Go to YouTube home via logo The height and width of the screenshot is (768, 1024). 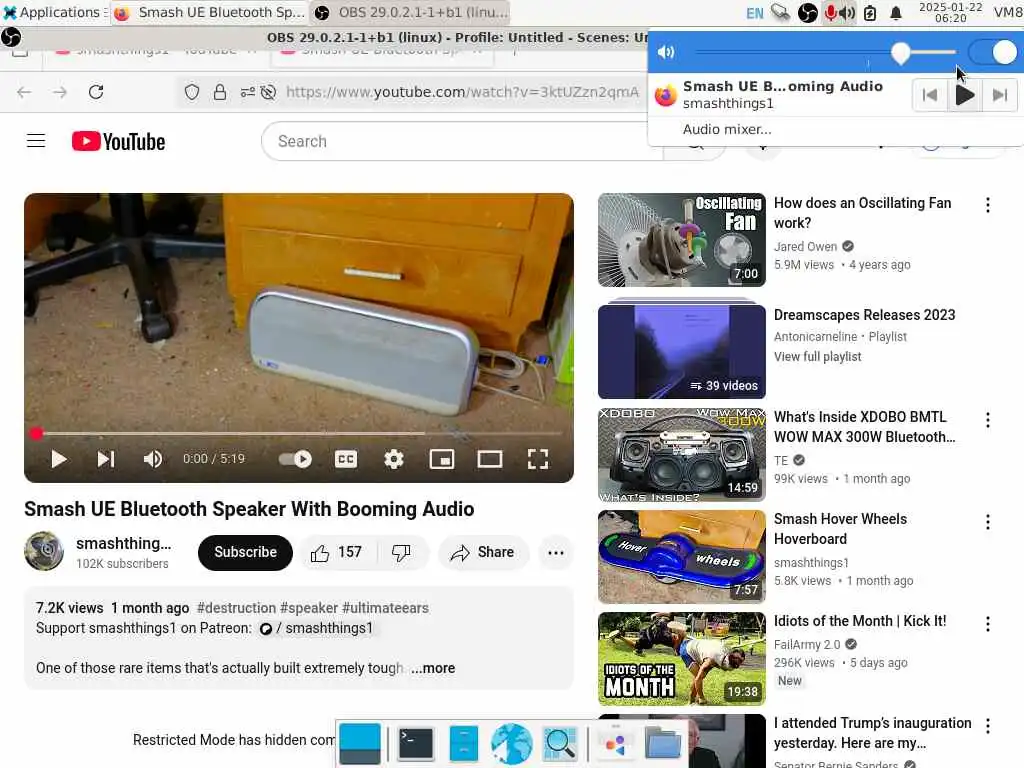118,141
